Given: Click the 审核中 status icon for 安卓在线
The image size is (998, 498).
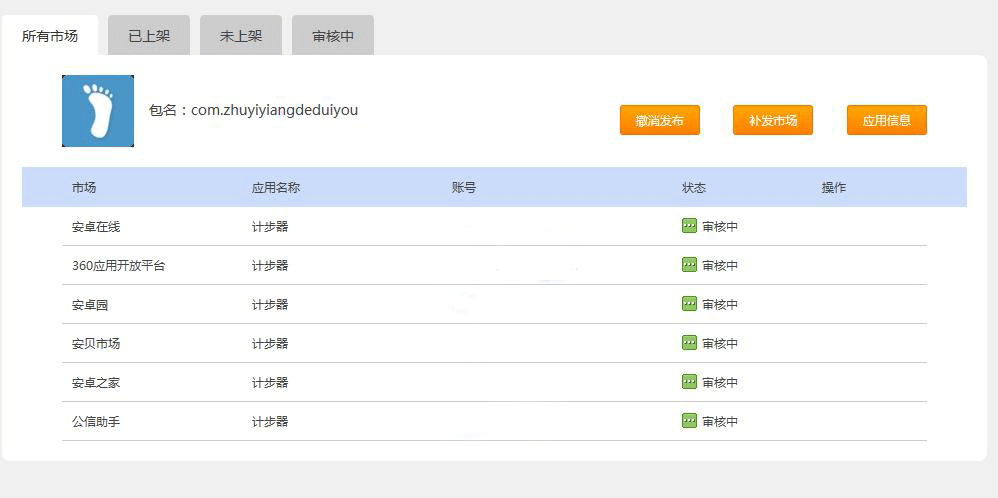Looking at the screenshot, I should [x=689, y=225].
